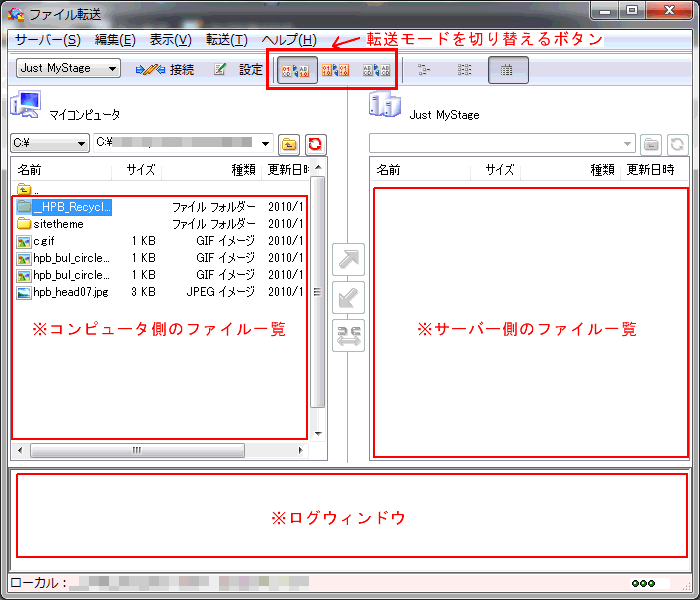Viewport: 700px width, 600px height.
Task: Click the マイコンピュータ computer icon
Action: [x=25, y=104]
